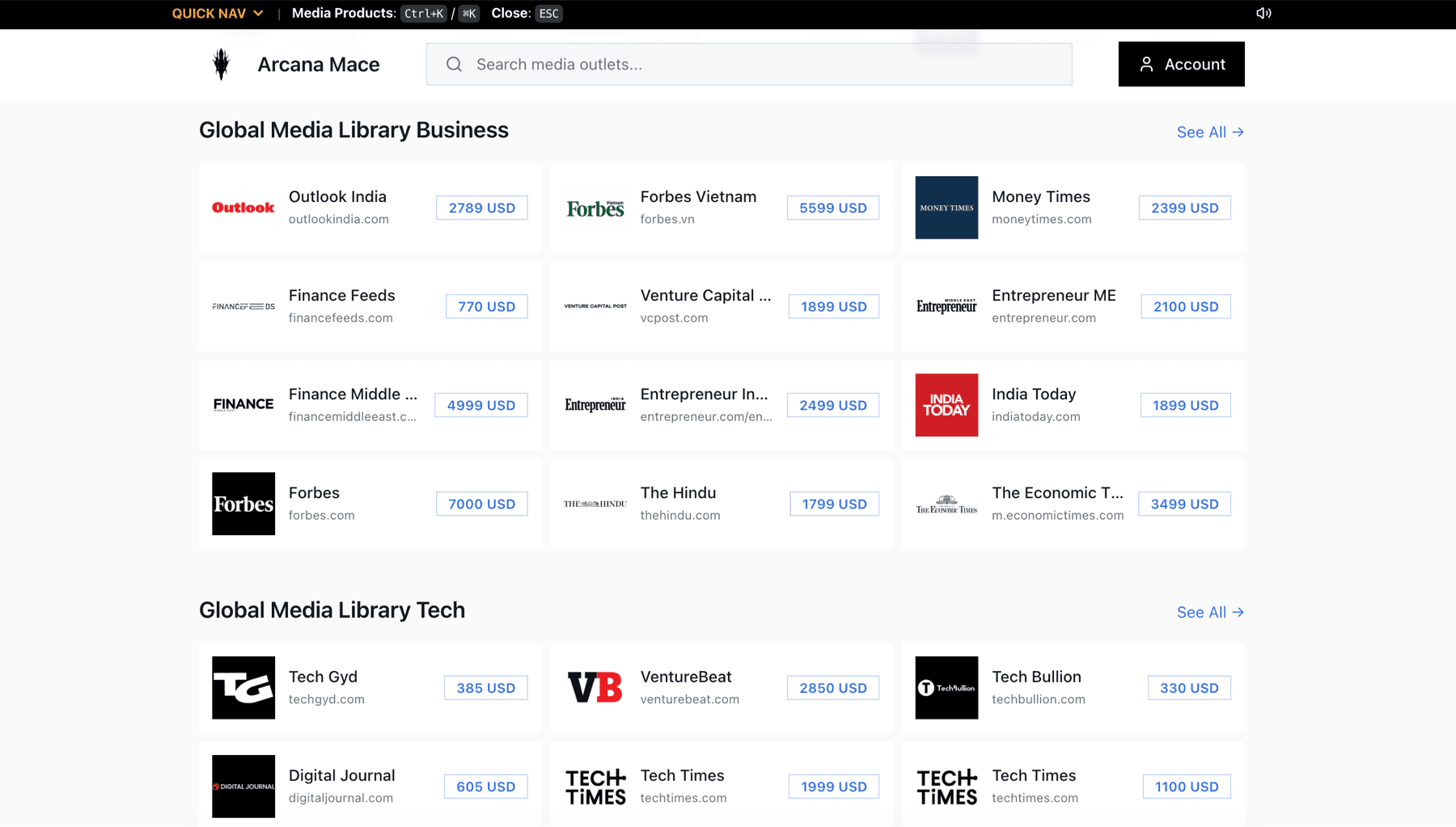Click the ESC close shortcut key

[548, 13]
